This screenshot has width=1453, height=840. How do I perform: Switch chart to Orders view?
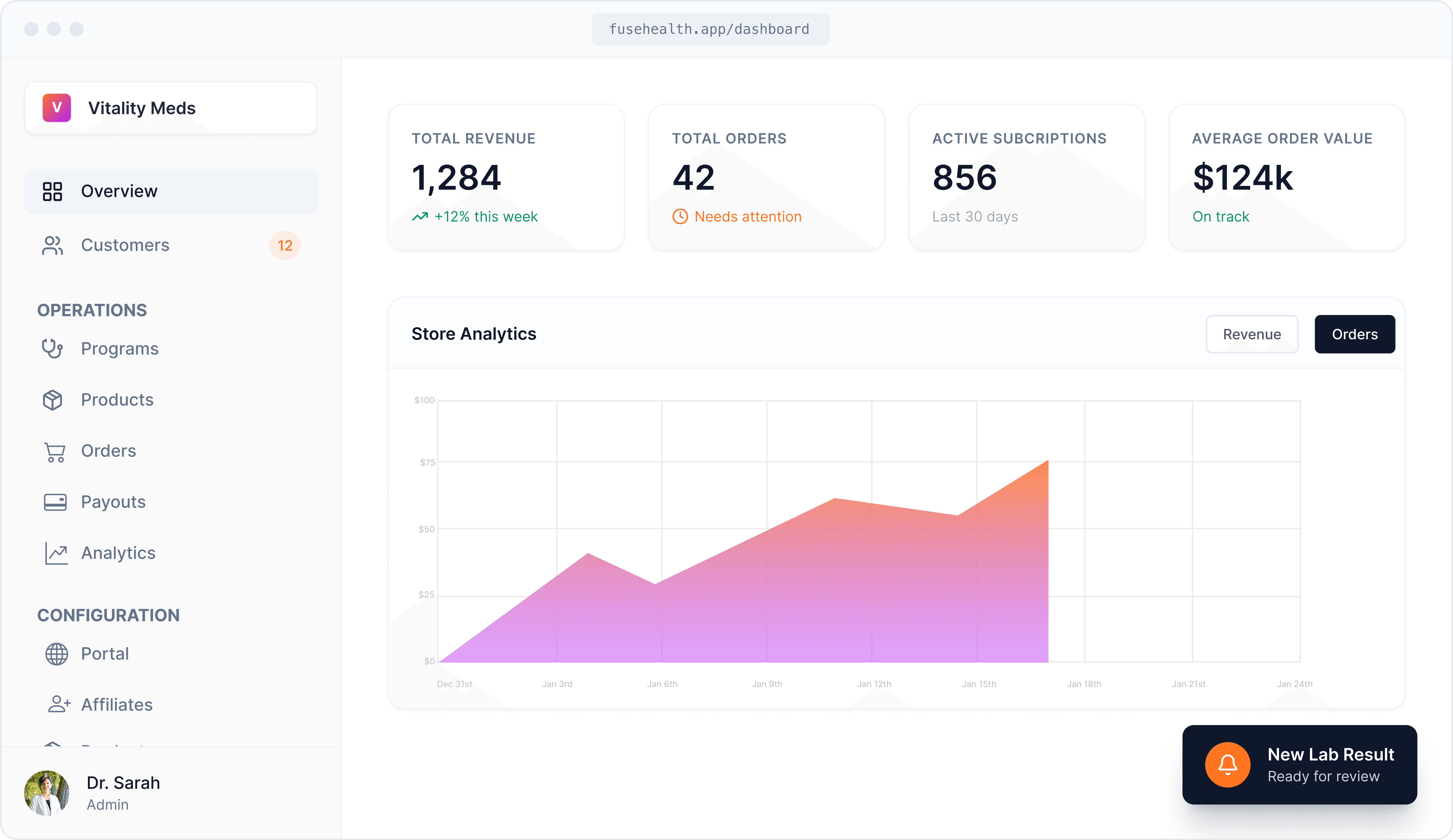(1354, 334)
